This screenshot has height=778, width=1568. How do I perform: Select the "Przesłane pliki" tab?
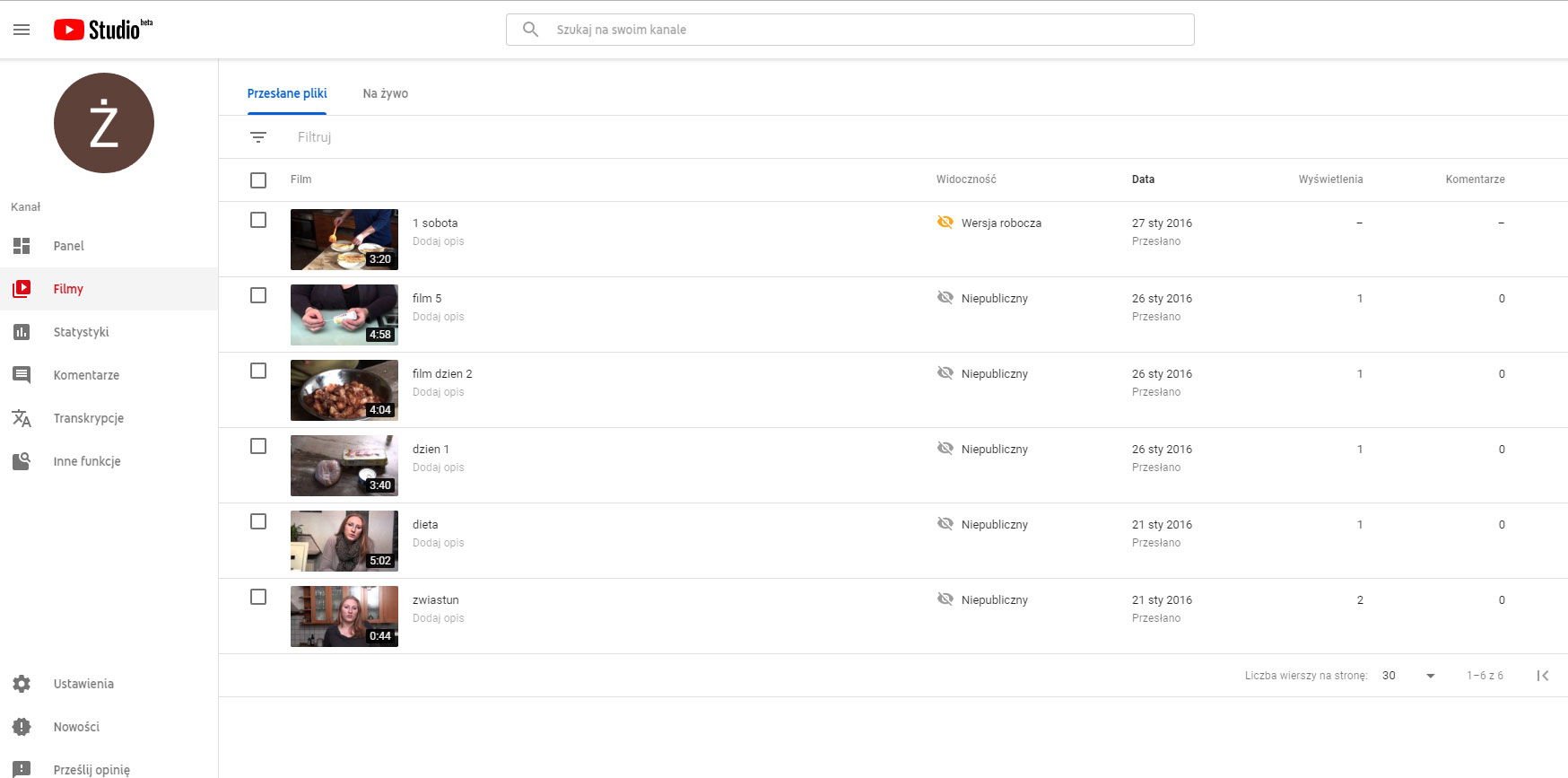[x=287, y=93]
